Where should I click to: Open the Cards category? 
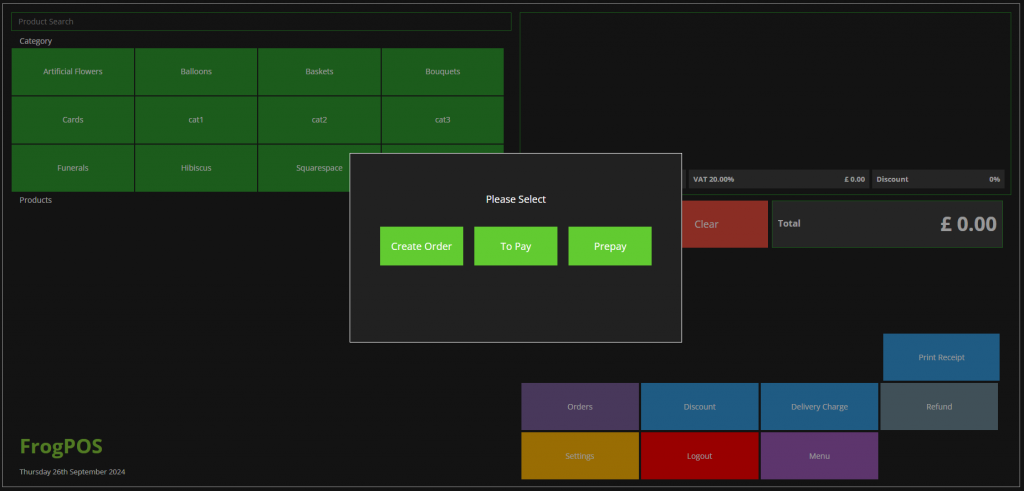73,120
